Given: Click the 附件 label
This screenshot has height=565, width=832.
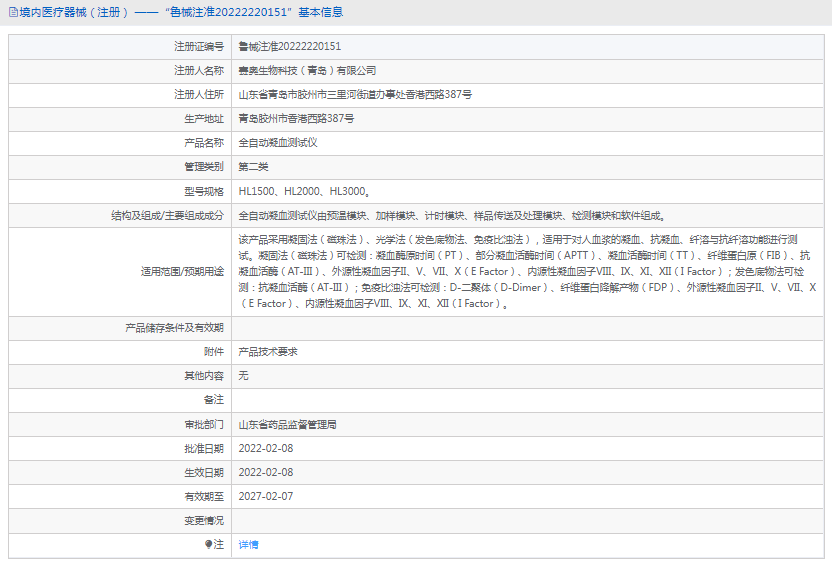Looking at the screenshot, I should 214,352.
